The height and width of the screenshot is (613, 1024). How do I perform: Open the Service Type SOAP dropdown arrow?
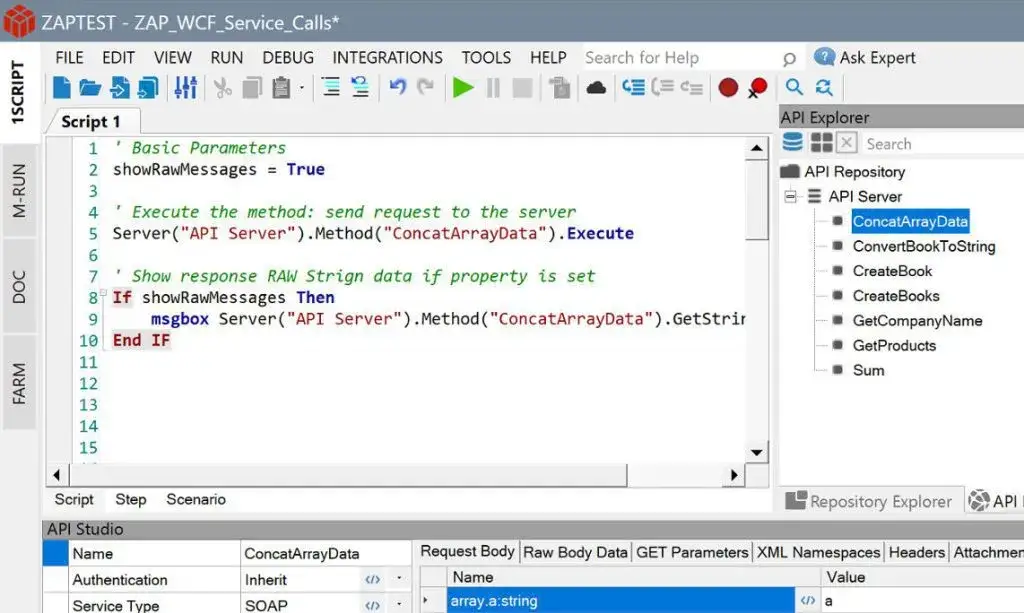pos(399,605)
